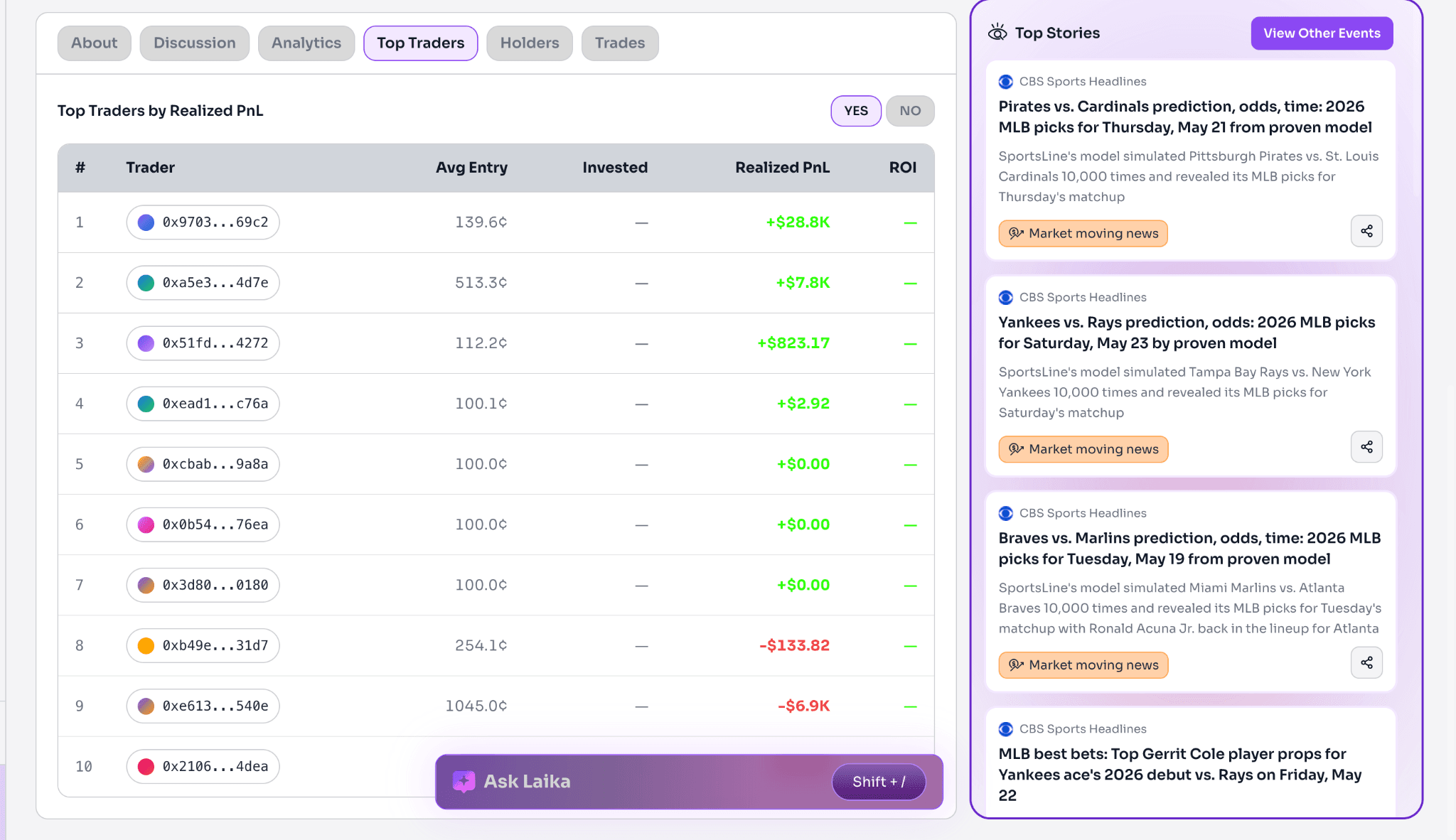Click avatar of trader 0xa5e3...4d7e
This screenshot has height=840, width=1456.
[146, 283]
